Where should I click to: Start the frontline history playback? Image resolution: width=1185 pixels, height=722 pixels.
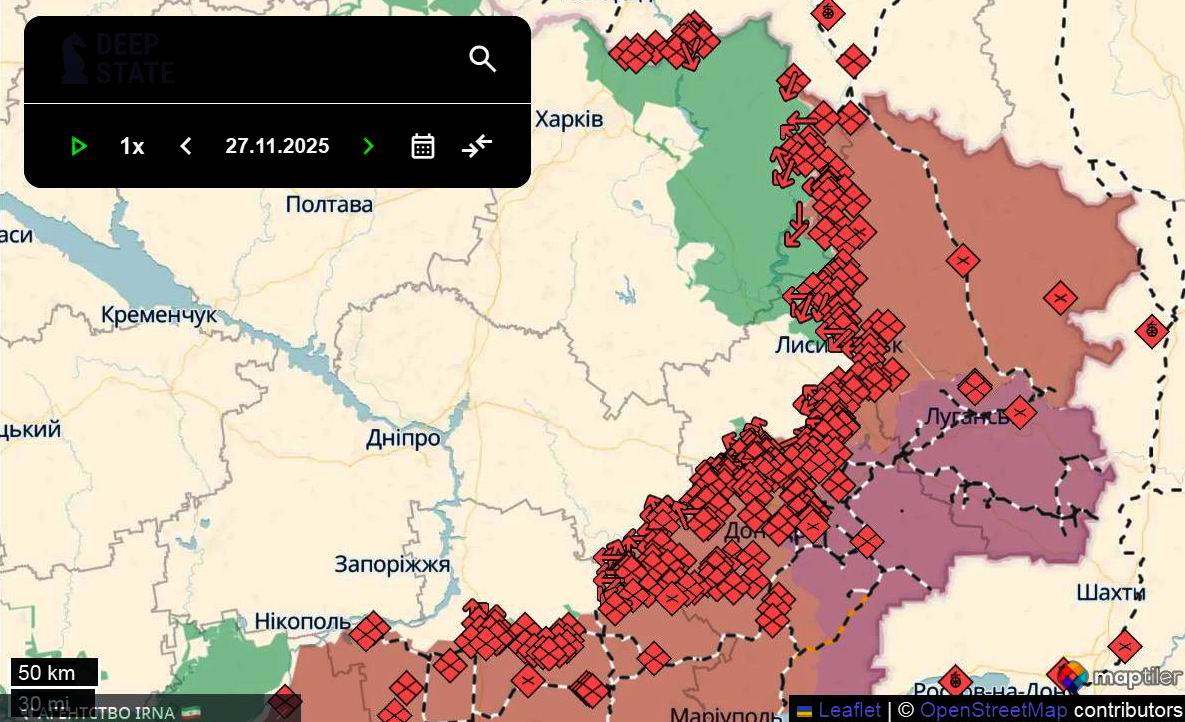point(78,146)
